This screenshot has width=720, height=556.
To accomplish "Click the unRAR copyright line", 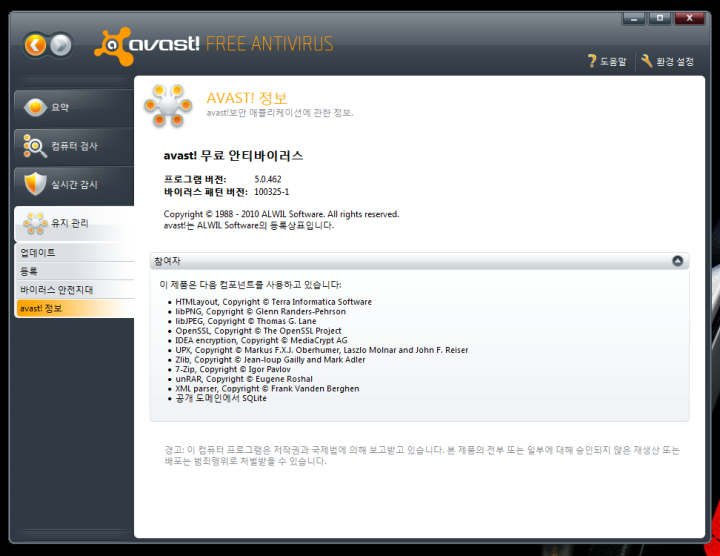I will click(244, 379).
